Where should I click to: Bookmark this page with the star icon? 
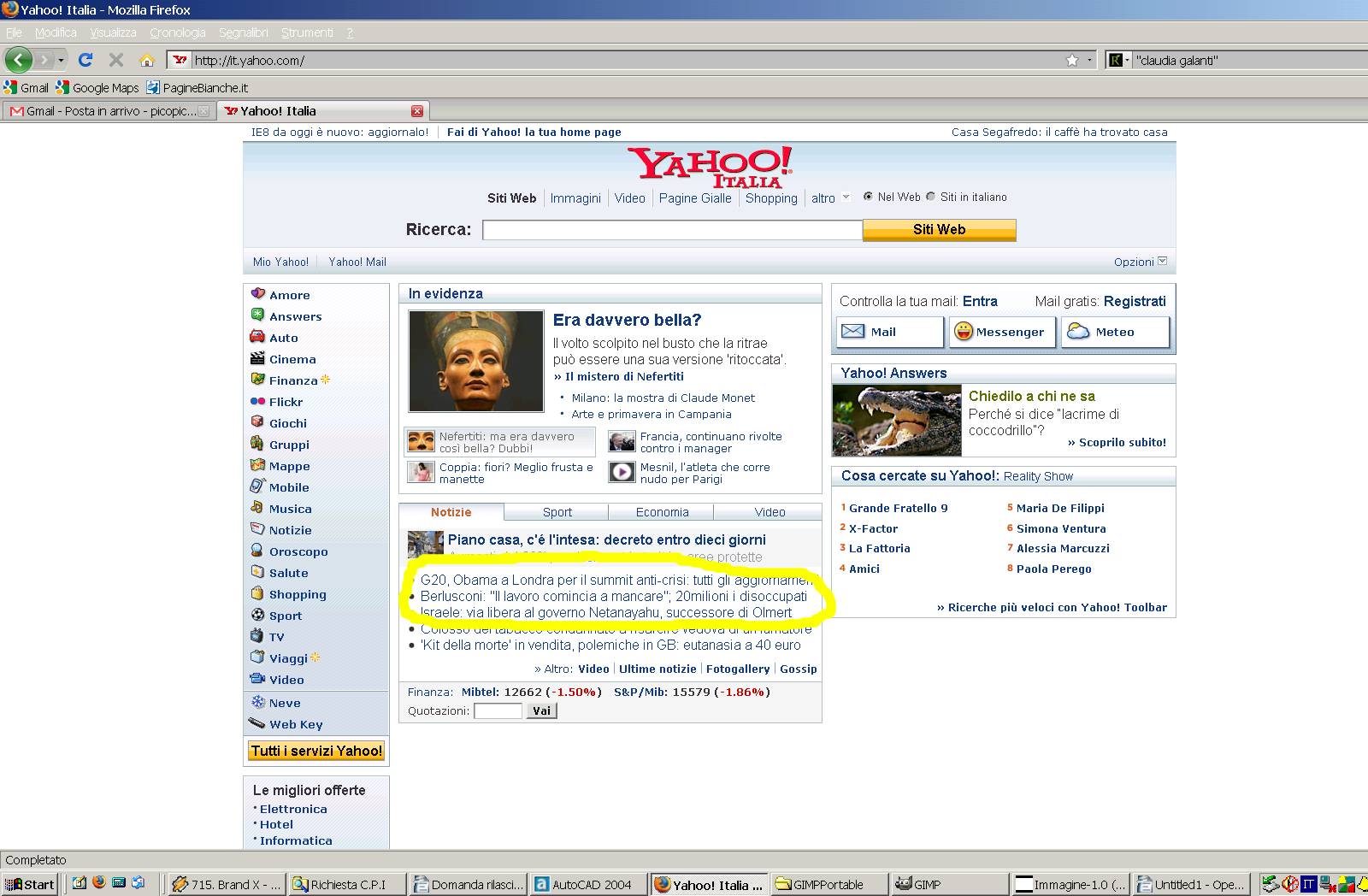(x=1072, y=60)
